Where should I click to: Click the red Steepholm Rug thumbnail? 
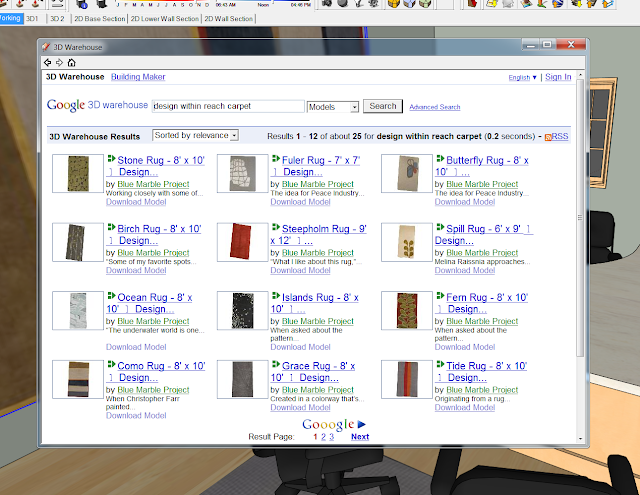(x=242, y=242)
